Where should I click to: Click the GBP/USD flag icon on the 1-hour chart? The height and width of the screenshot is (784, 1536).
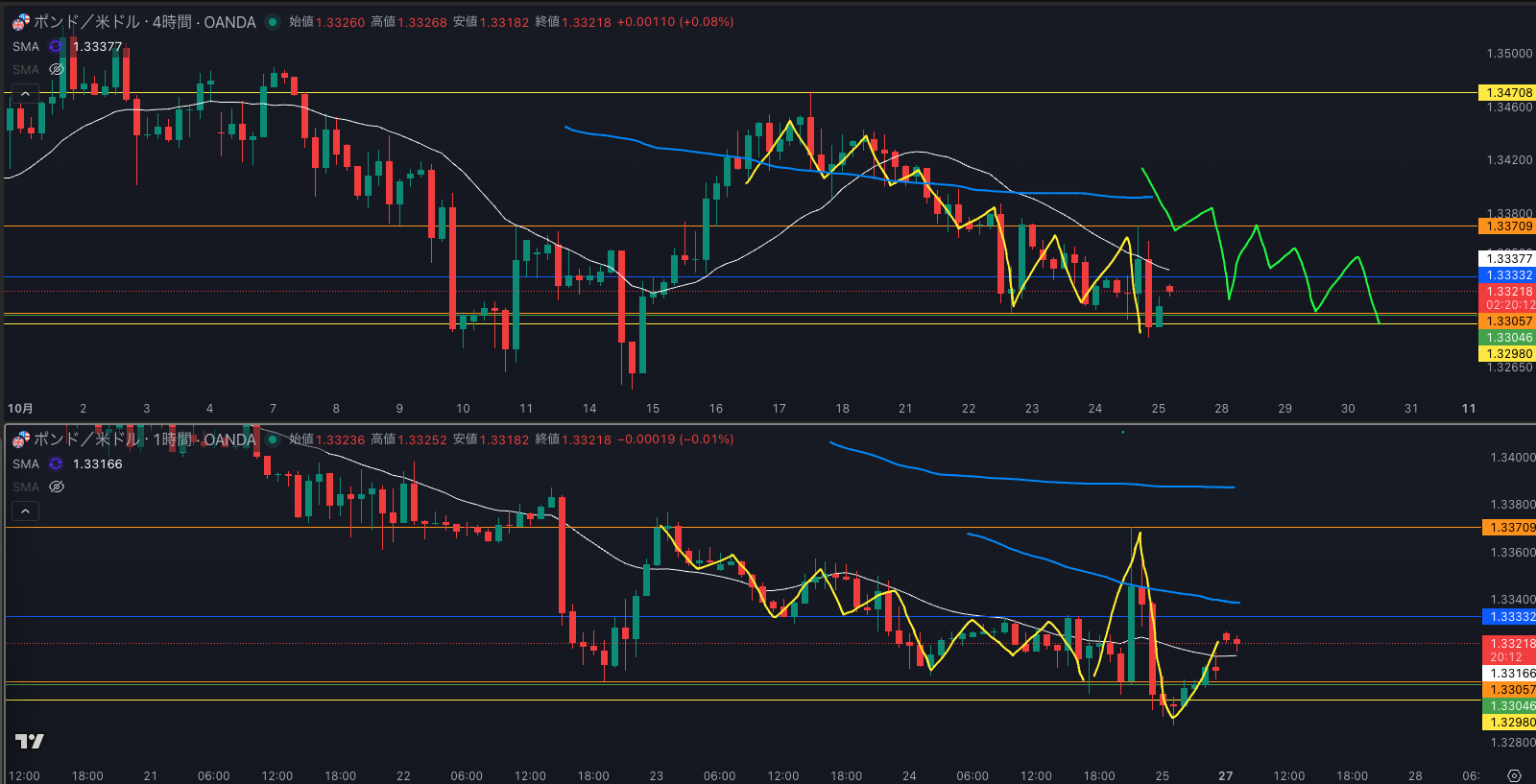(x=20, y=440)
